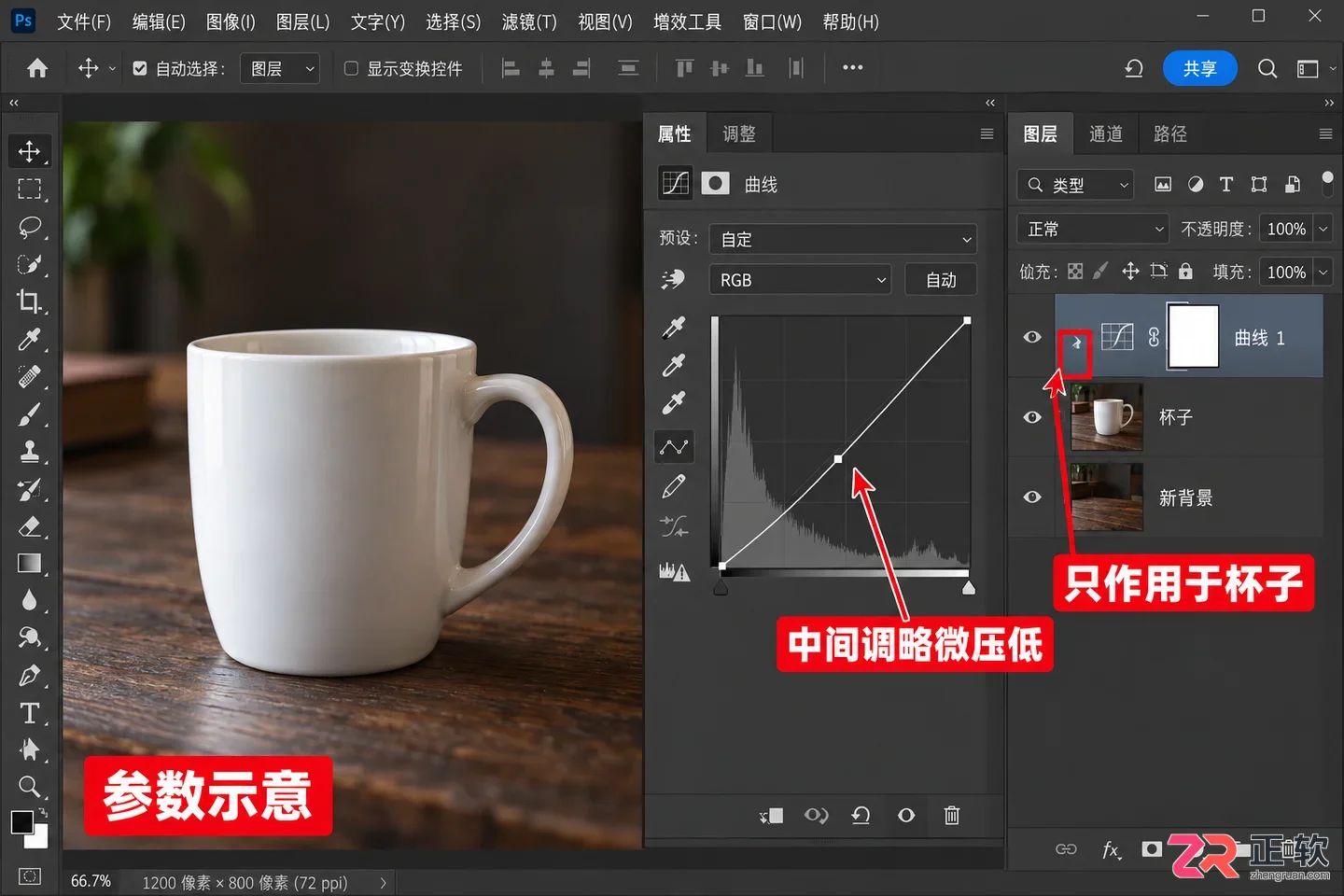Expand the opacity 100% slider arrow
The width and height of the screenshot is (1344, 896).
(1323, 229)
